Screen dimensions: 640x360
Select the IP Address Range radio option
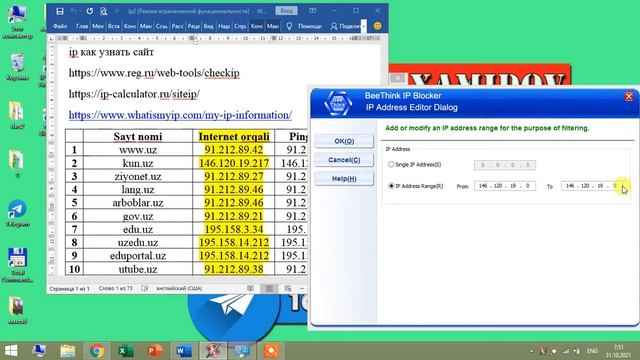[391, 186]
